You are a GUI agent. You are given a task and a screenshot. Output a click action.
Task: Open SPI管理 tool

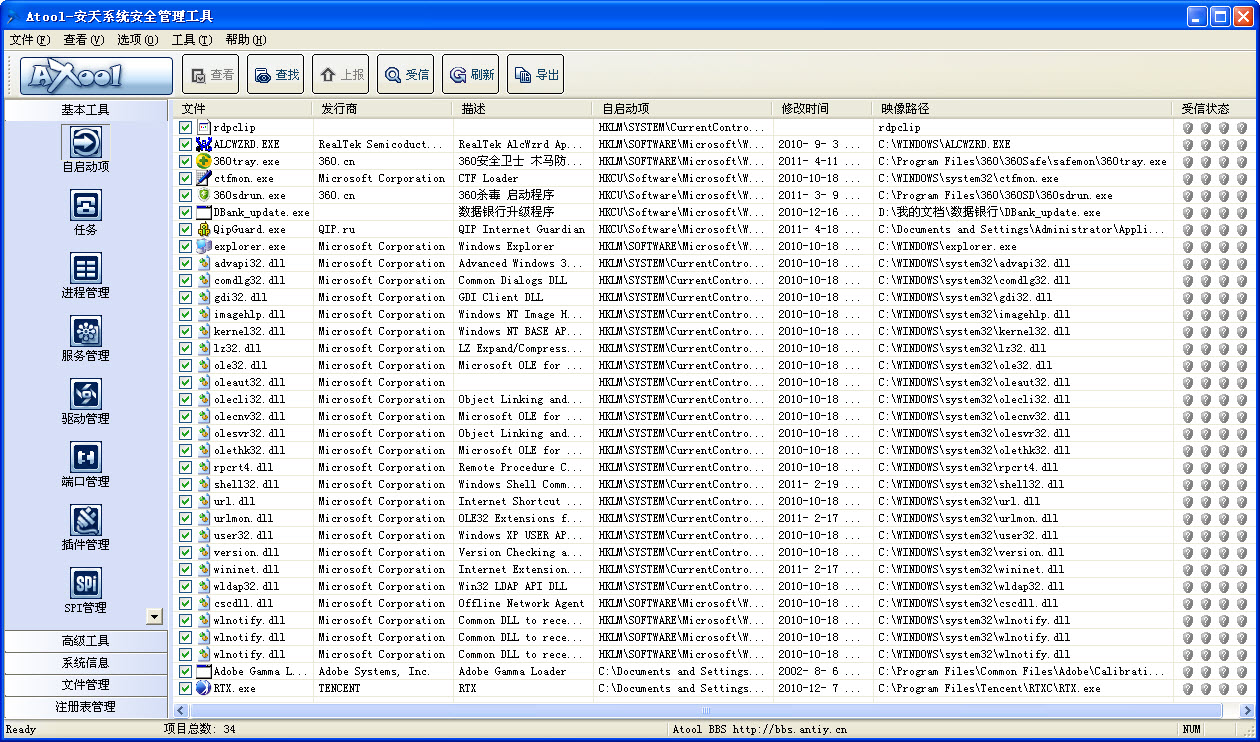(x=86, y=583)
